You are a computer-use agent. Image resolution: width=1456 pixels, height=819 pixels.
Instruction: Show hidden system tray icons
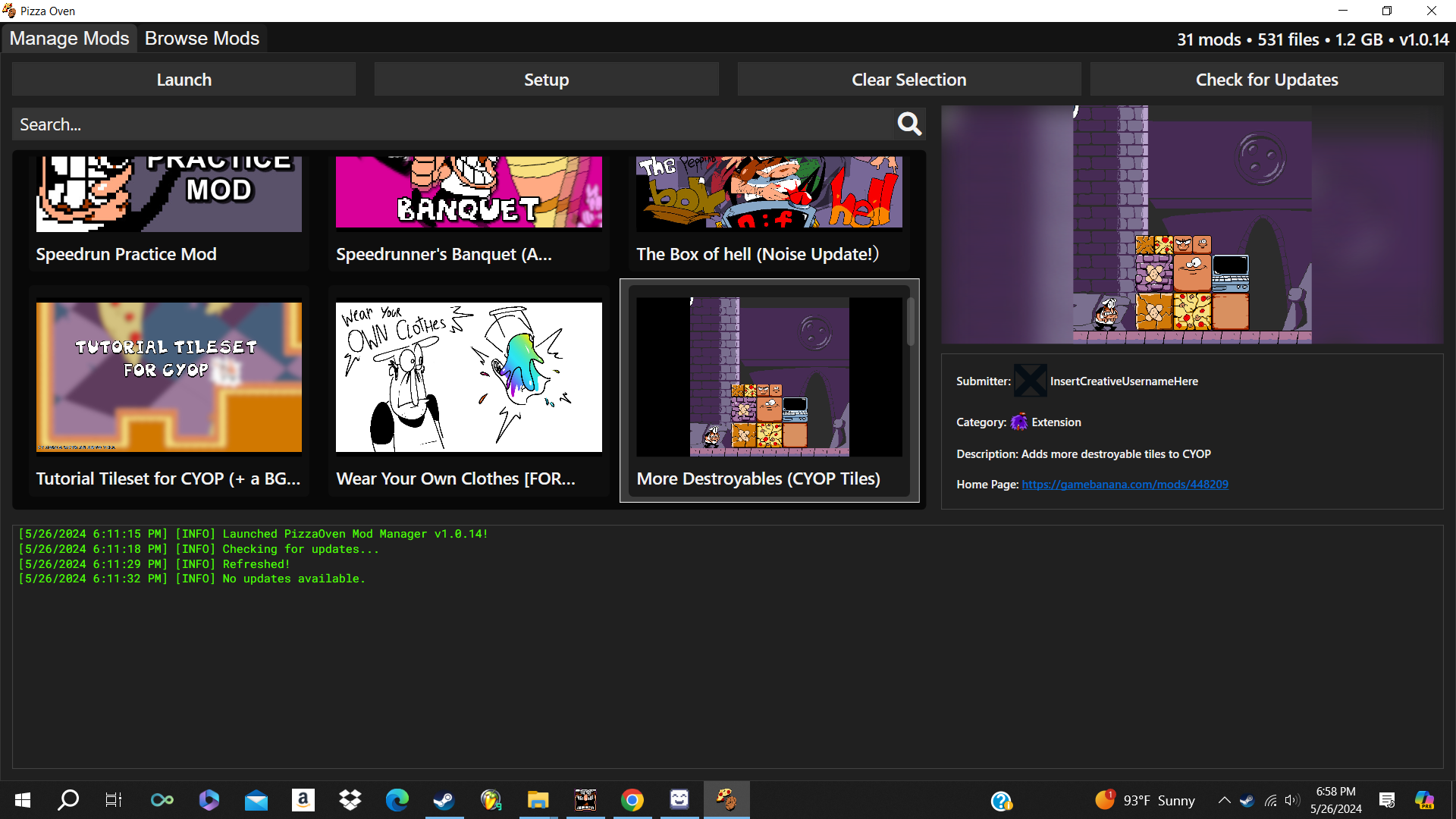[x=1224, y=800]
